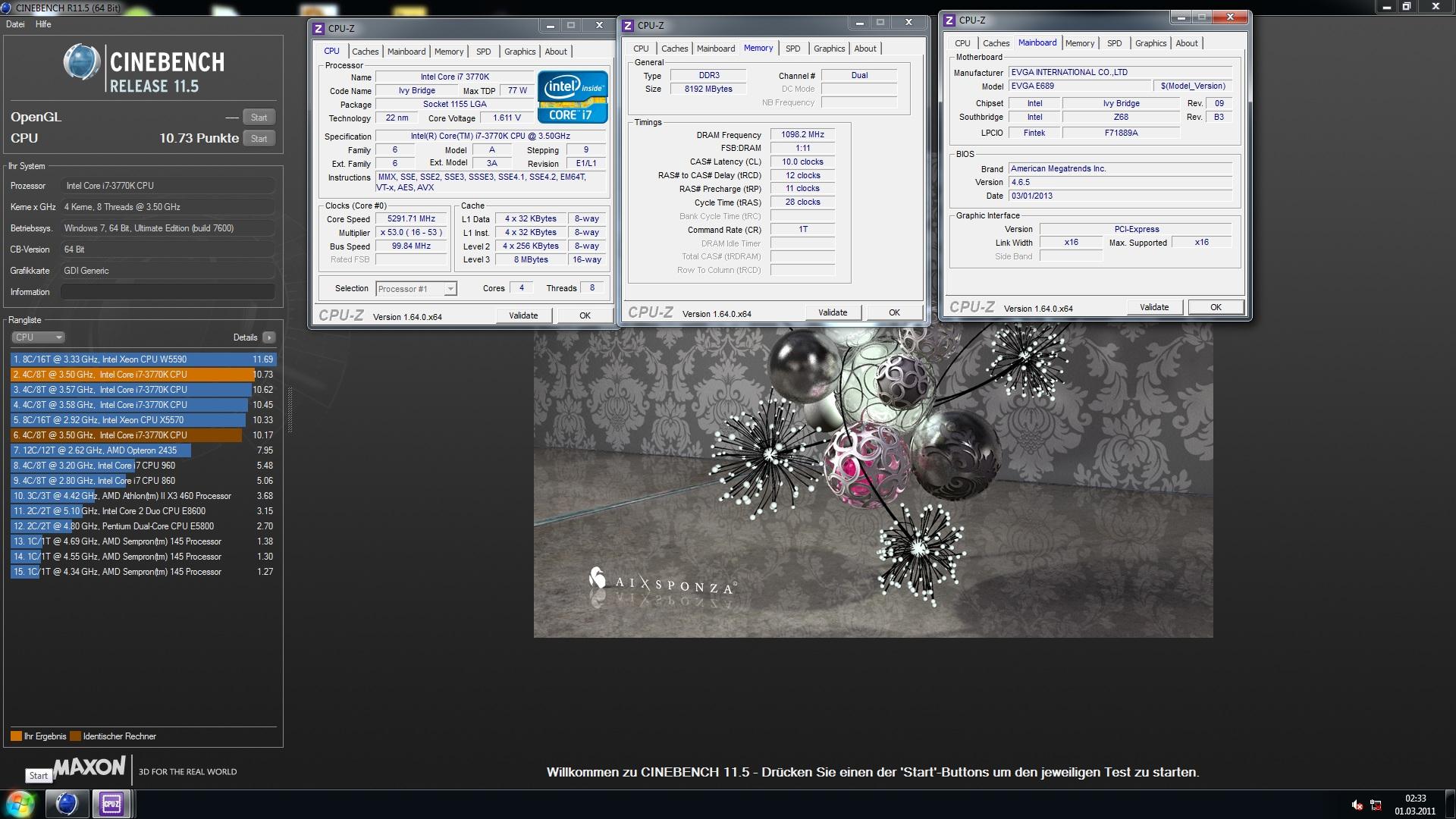Image resolution: width=1456 pixels, height=819 pixels.
Task: Click the Cinebench taskbar icon
Action: pos(67,803)
